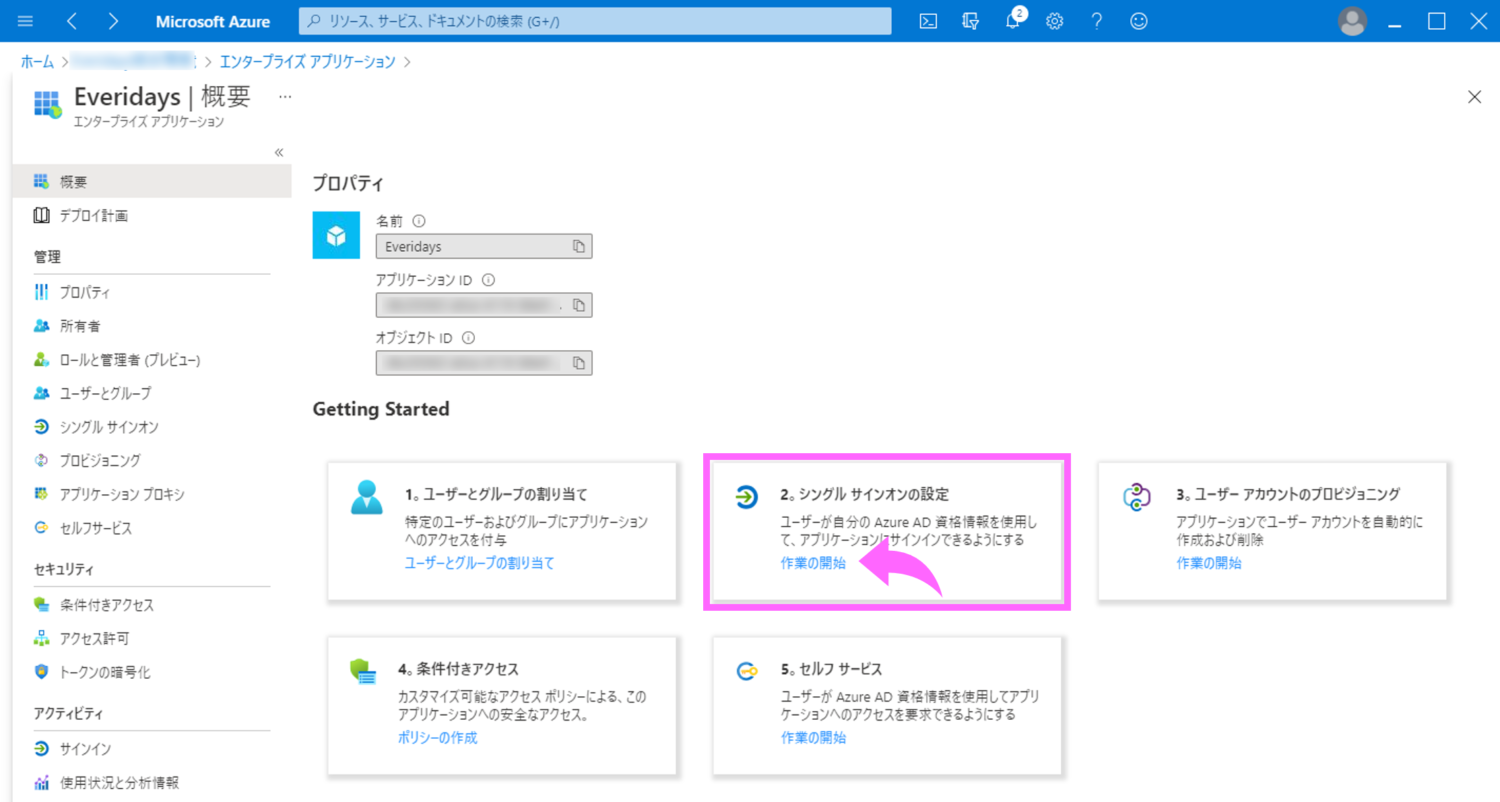The image size is (1500, 802).
Task: Click the エンタープライズ アプリケーション breadcrumb
Action: (307, 62)
